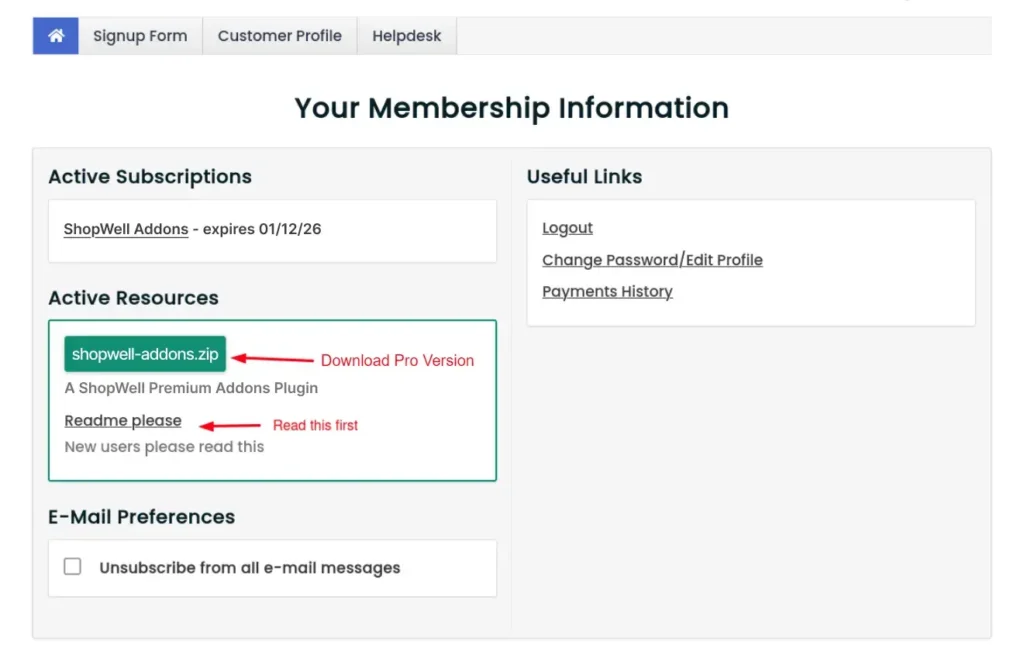
Task: Click the home icon in navigation bar
Action: [56, 36]
